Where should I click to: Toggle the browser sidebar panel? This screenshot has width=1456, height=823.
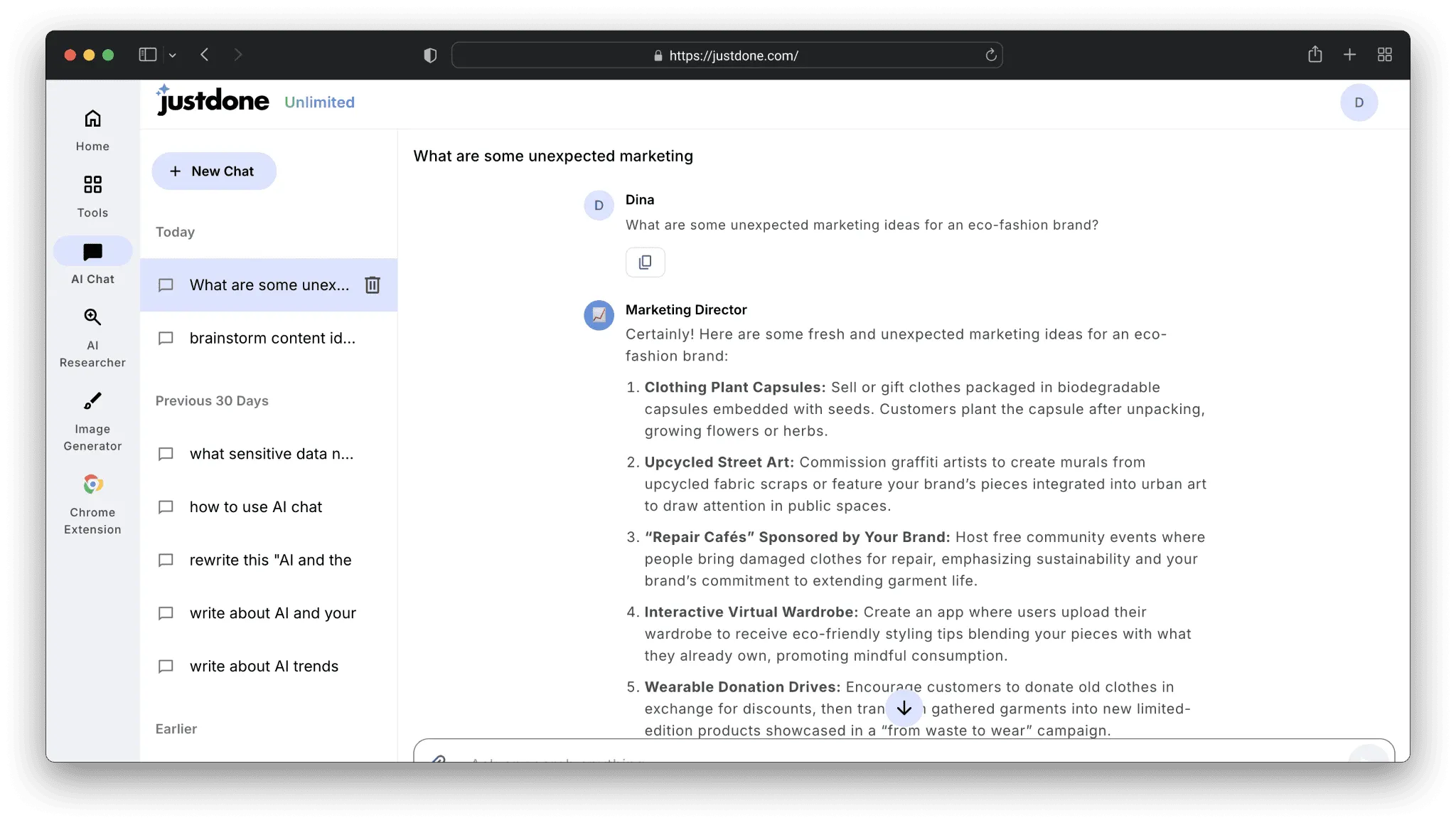pos(147,55)
